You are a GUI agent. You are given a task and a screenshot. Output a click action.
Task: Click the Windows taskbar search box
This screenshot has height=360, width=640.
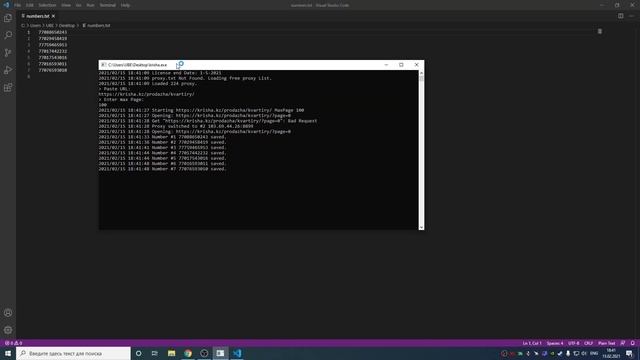point(73,353)
